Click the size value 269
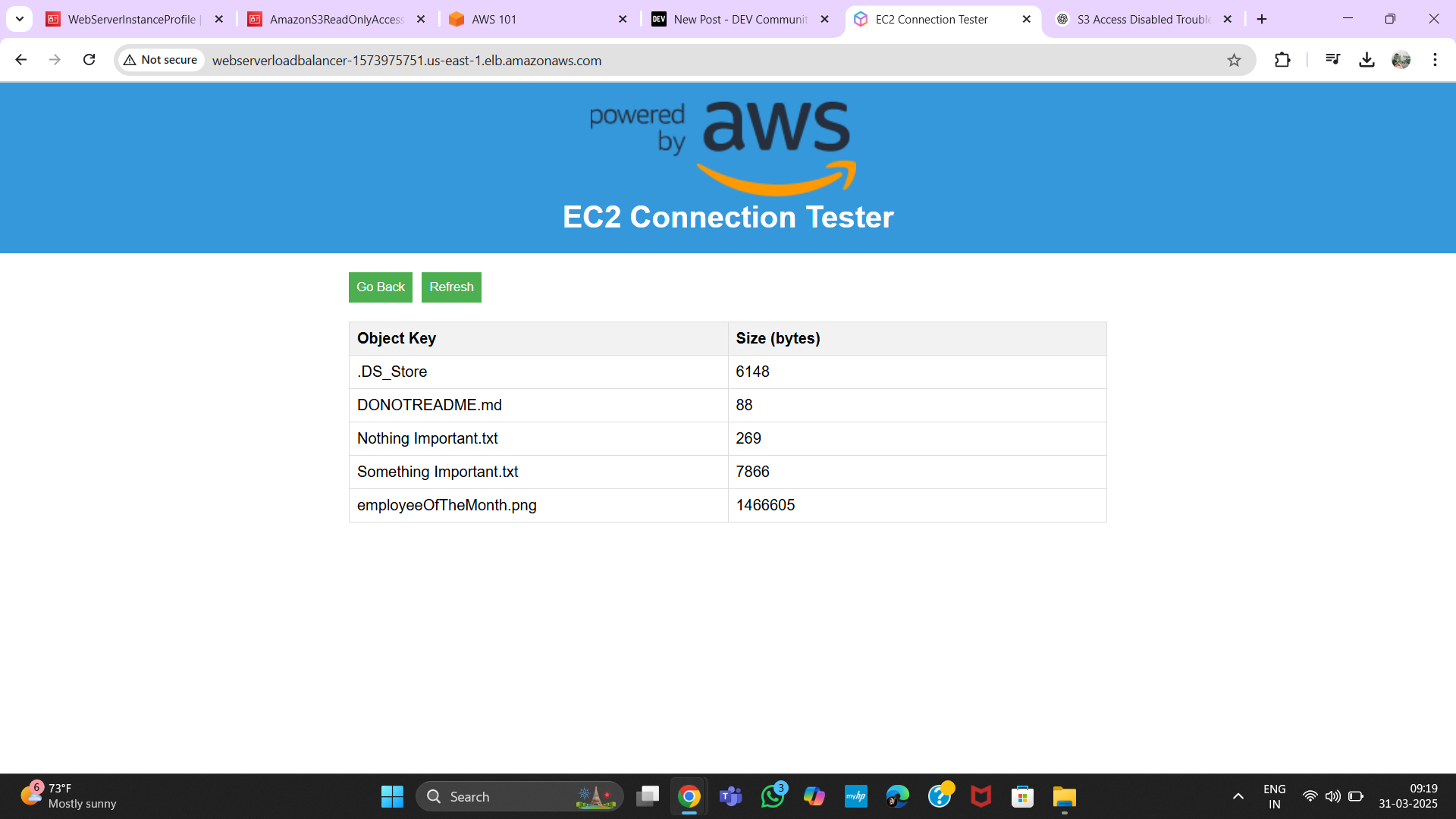1456x819 pixels. [748, 438]
